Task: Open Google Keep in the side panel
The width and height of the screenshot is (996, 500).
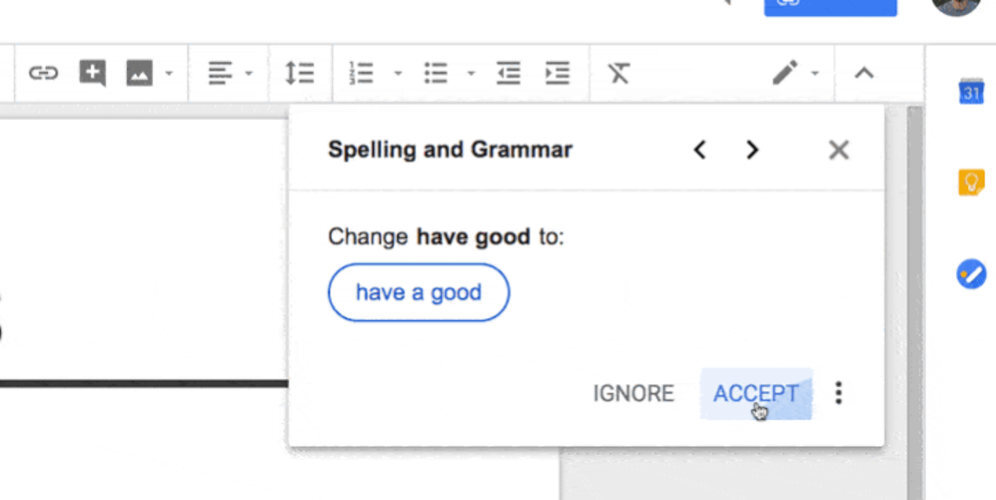Action: 971,183
